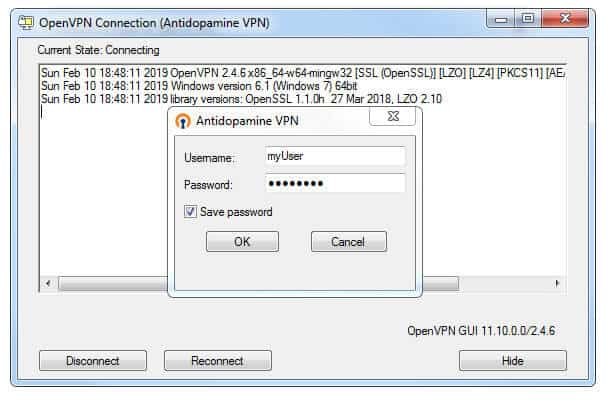This screenshot has width=615, height=403.
Task: Cancel the VPN login dialog
Action: pos(349,241)
